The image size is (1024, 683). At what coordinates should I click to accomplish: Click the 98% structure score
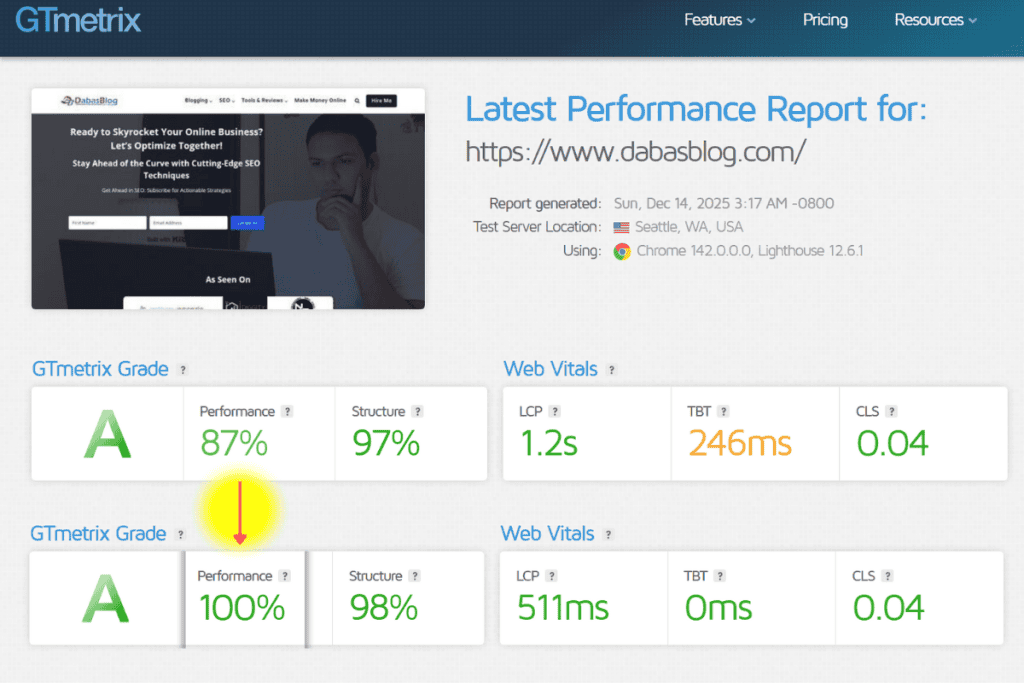pos(383,608)
